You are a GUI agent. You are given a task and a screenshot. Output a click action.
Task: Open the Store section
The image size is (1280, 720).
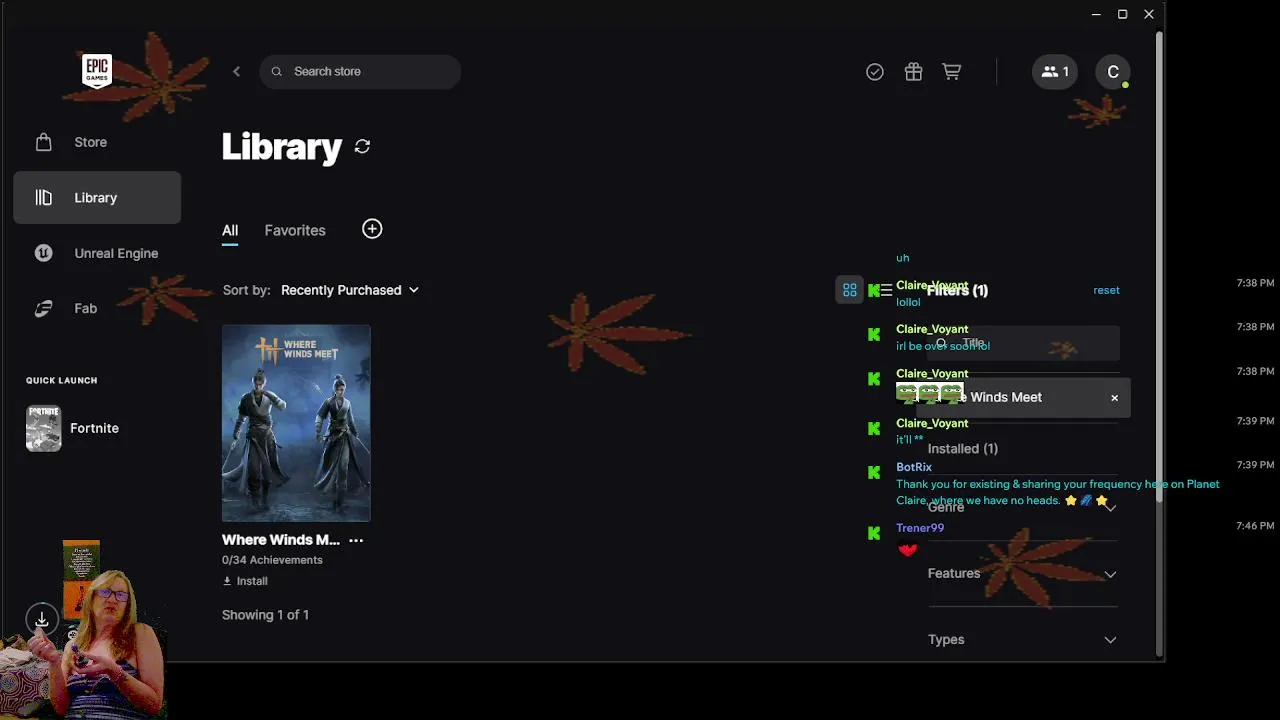97,142
